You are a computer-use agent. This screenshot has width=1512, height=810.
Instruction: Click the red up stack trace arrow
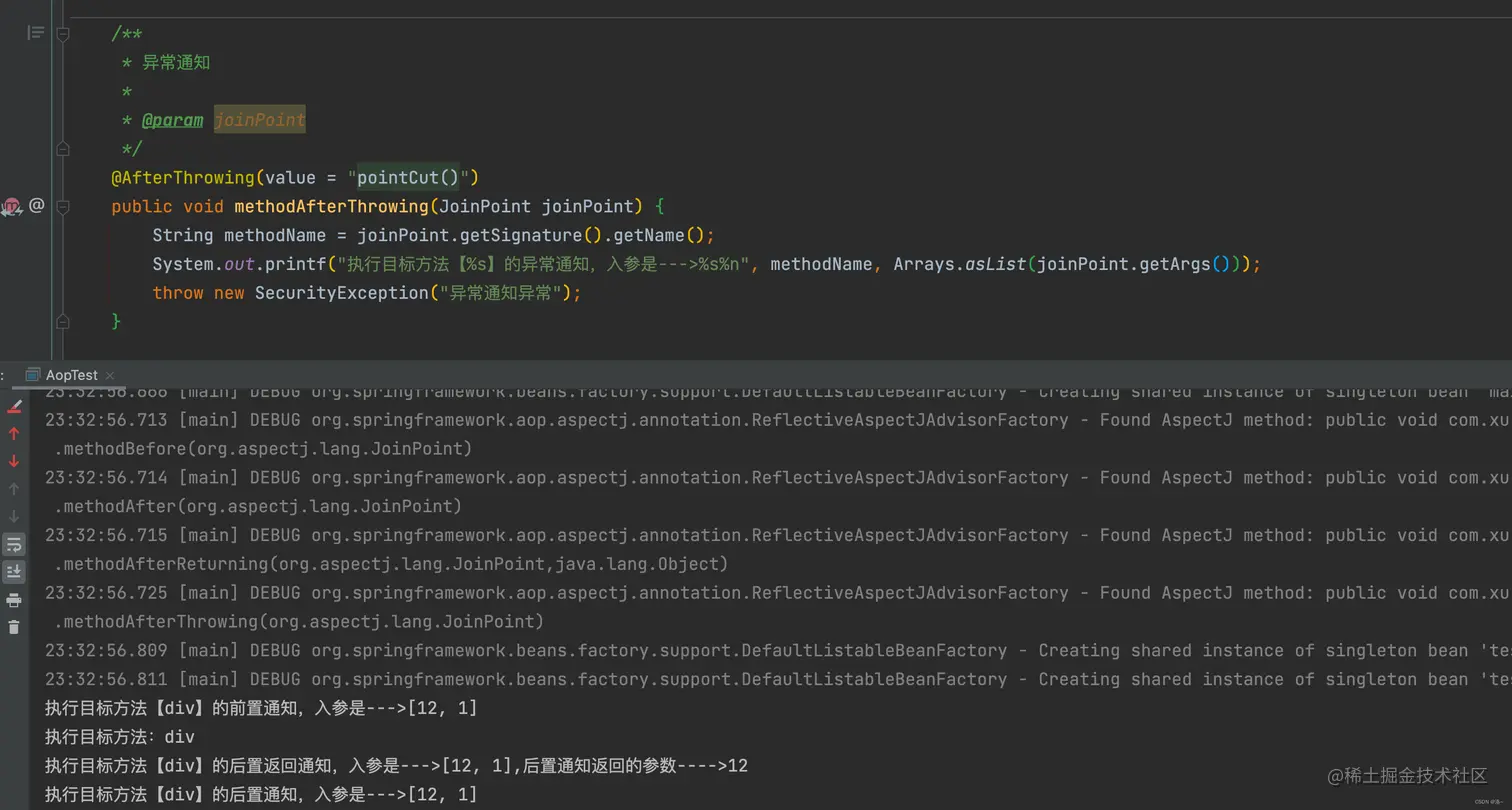click(14, 433)
